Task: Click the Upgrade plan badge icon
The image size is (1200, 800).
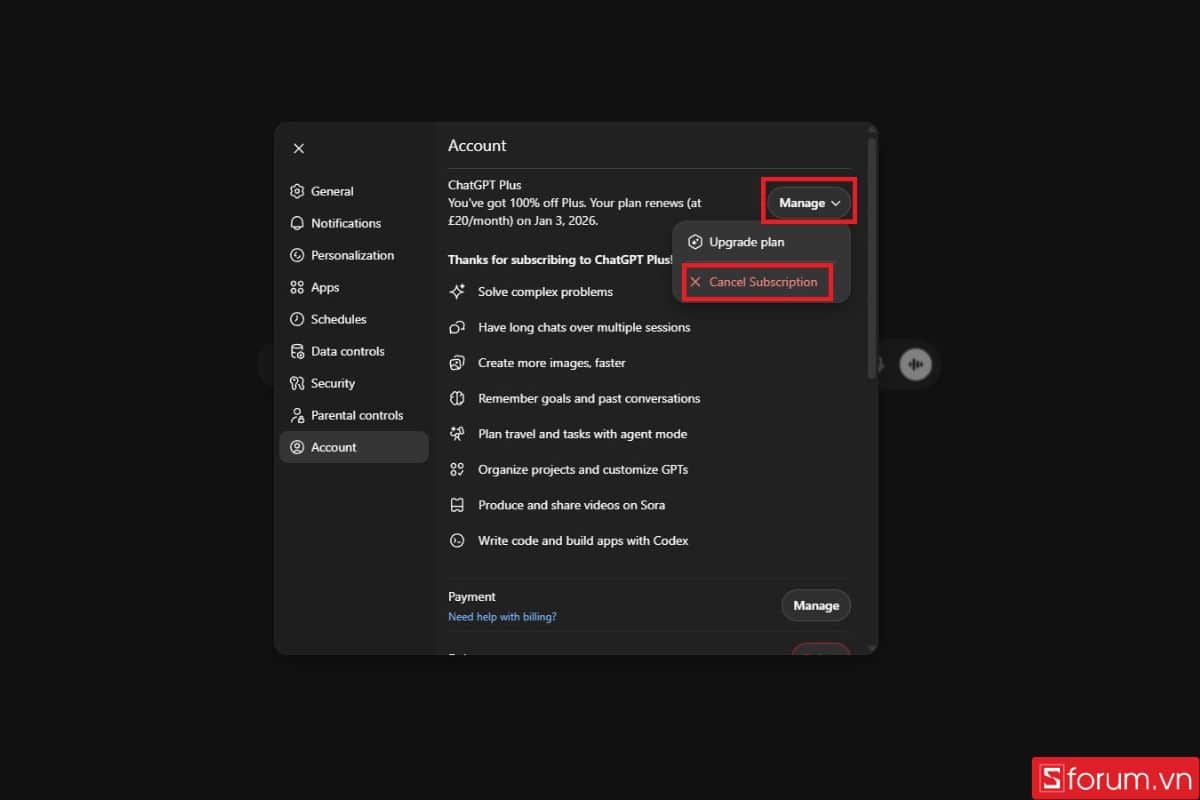Action: click(x=696, y=242)
